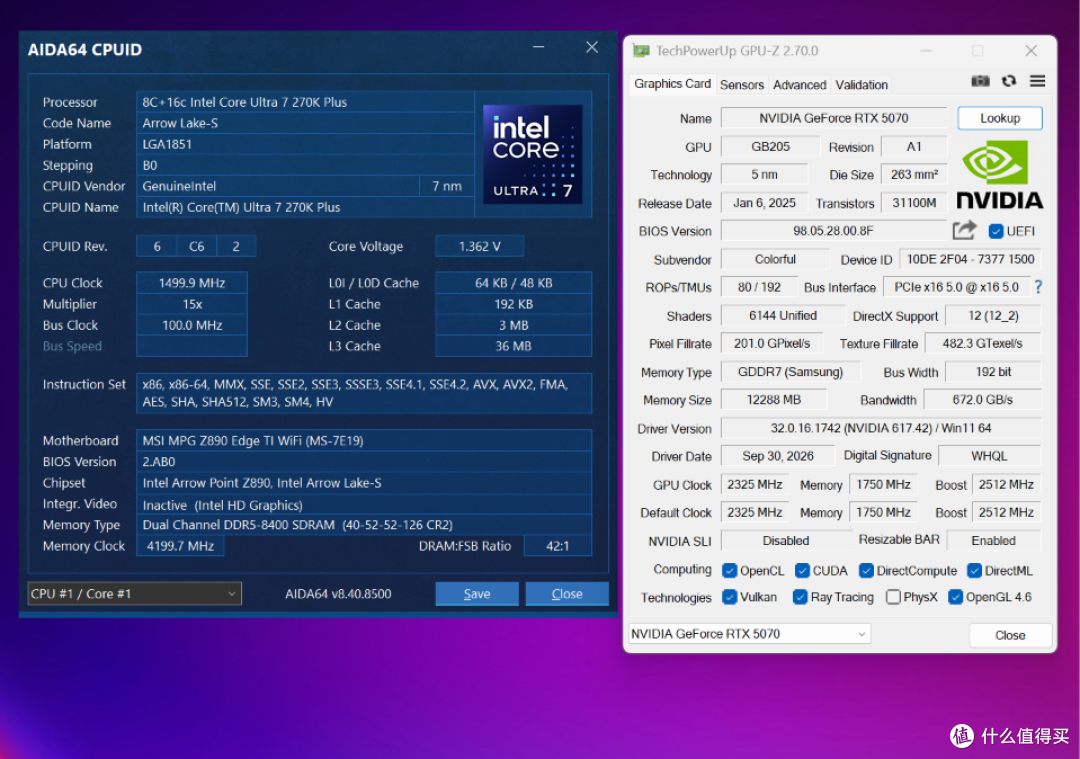Open the GPU-Z hamburger menu

click(x=1037, y=81)
